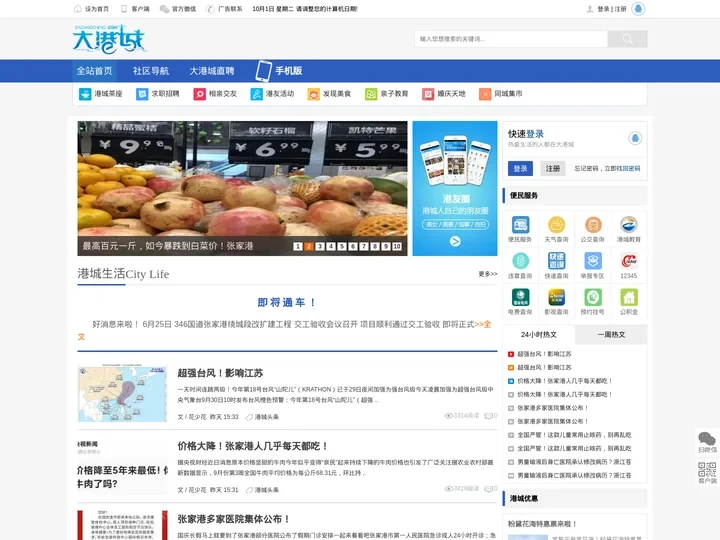Select carousel slide number 8

pos(375,246)
